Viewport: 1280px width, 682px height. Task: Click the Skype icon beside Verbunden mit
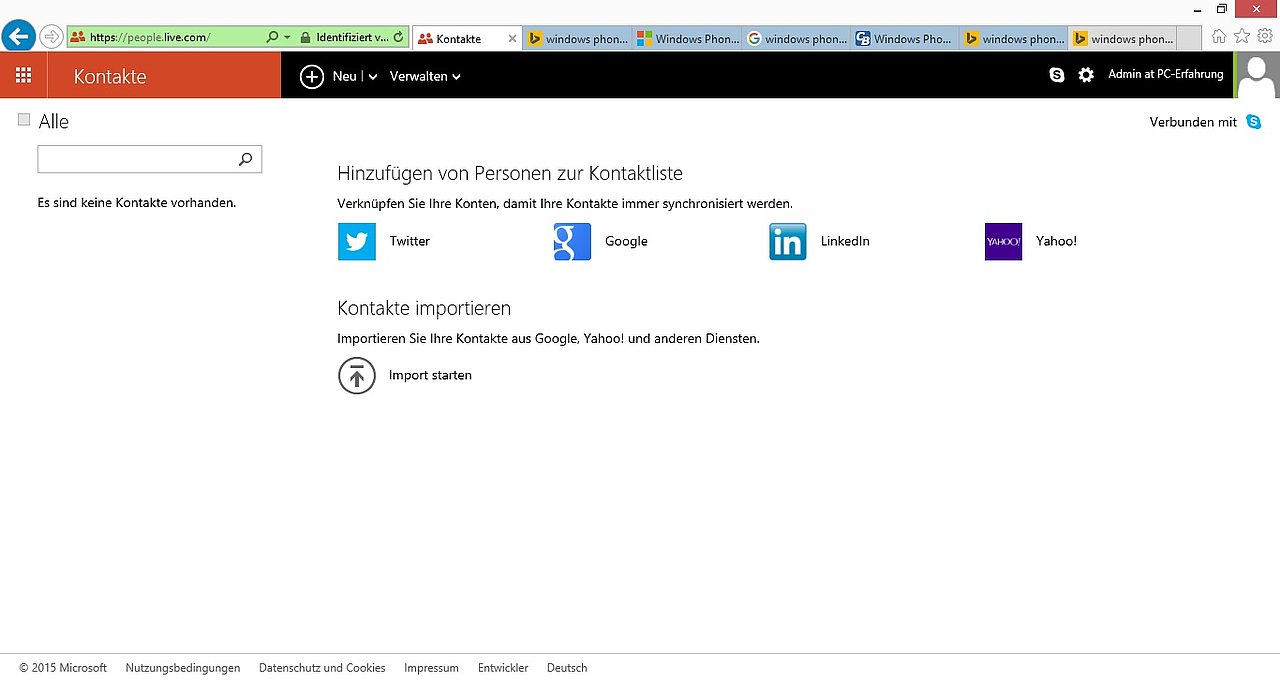1254,122
